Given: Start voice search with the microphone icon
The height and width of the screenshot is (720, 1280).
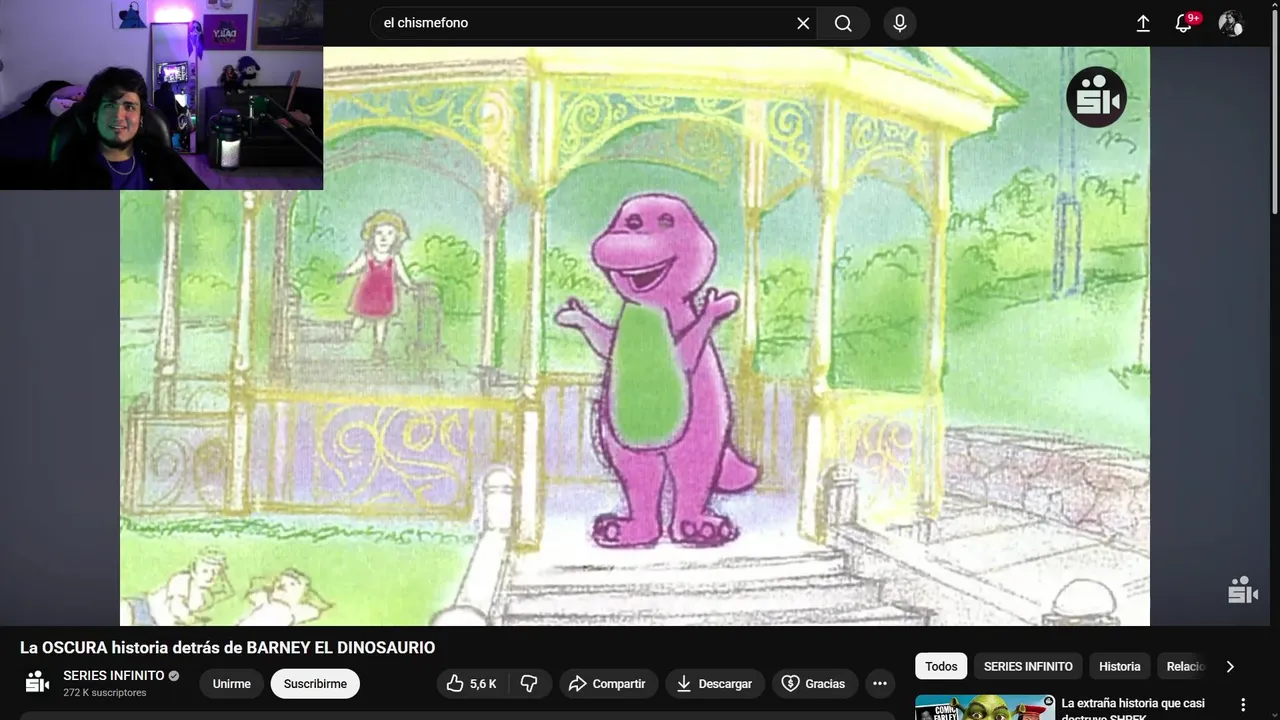Looking at the screenshot, I should [x=900, y=23].
